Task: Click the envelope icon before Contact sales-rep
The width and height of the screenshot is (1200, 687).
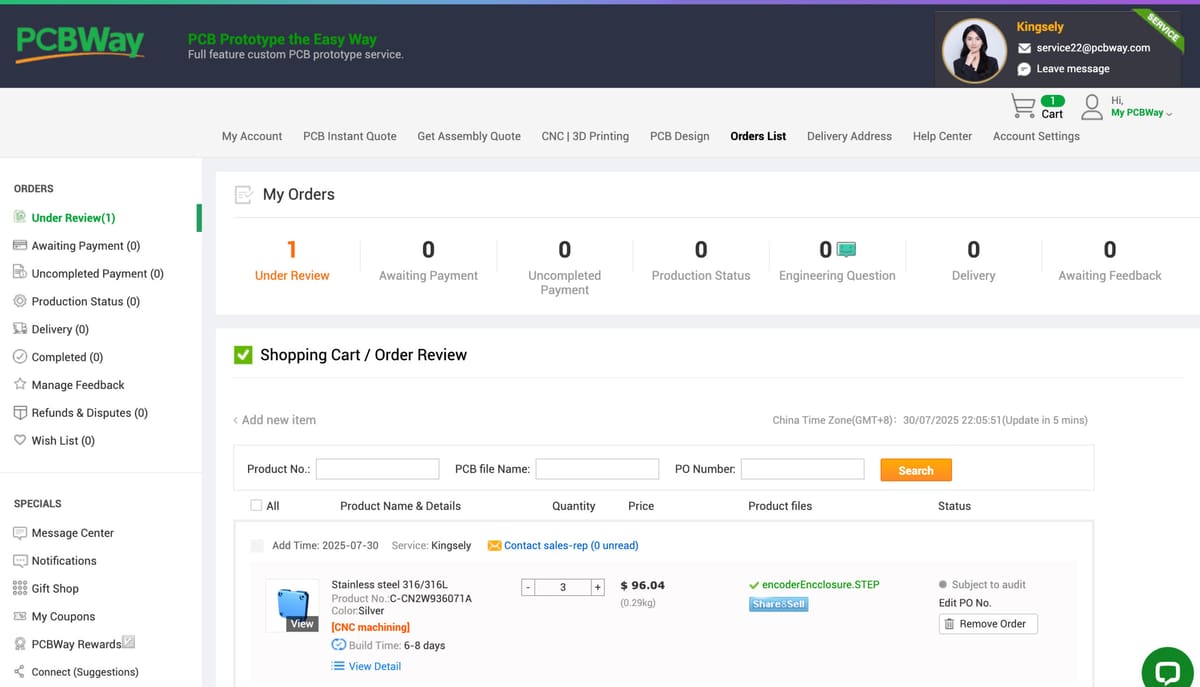Action: [494, 546]
